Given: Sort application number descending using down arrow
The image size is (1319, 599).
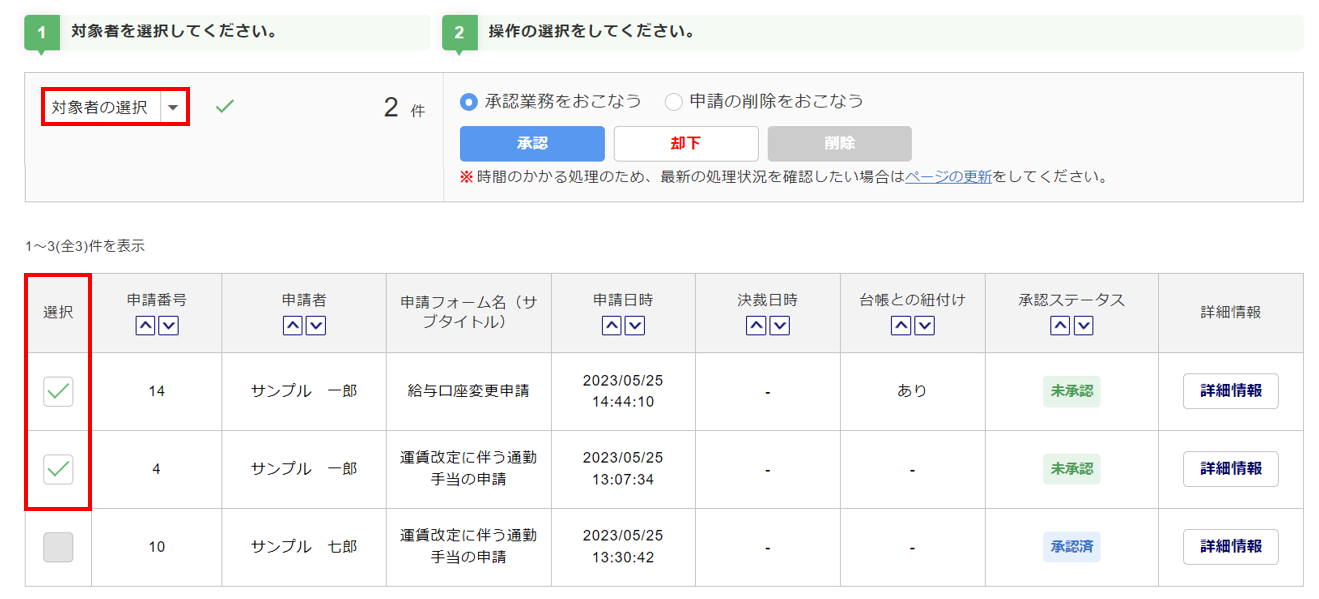Looking at the screenshot, I should [x=168, y=326].
